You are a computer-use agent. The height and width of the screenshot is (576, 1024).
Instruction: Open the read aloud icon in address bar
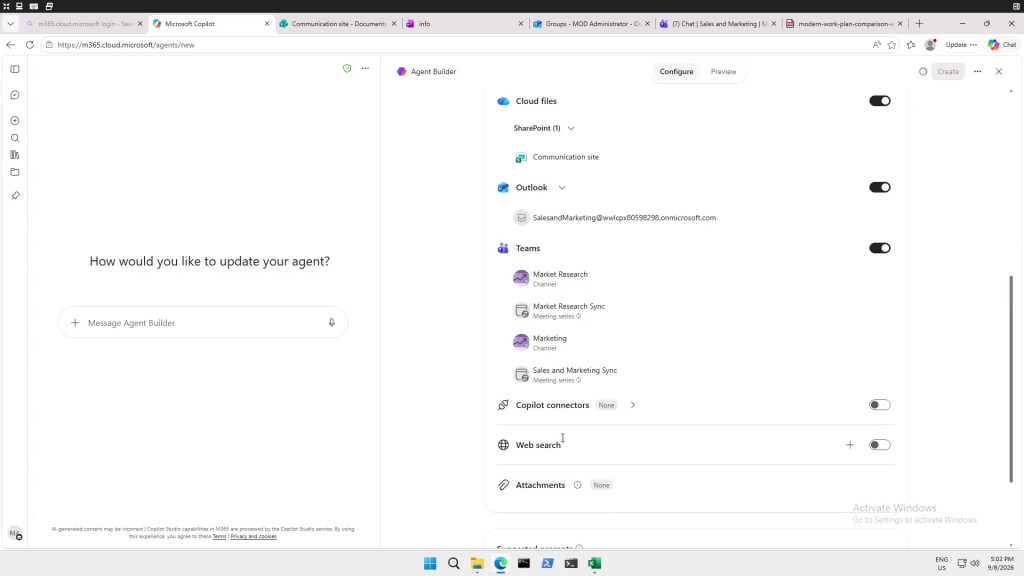876,45
